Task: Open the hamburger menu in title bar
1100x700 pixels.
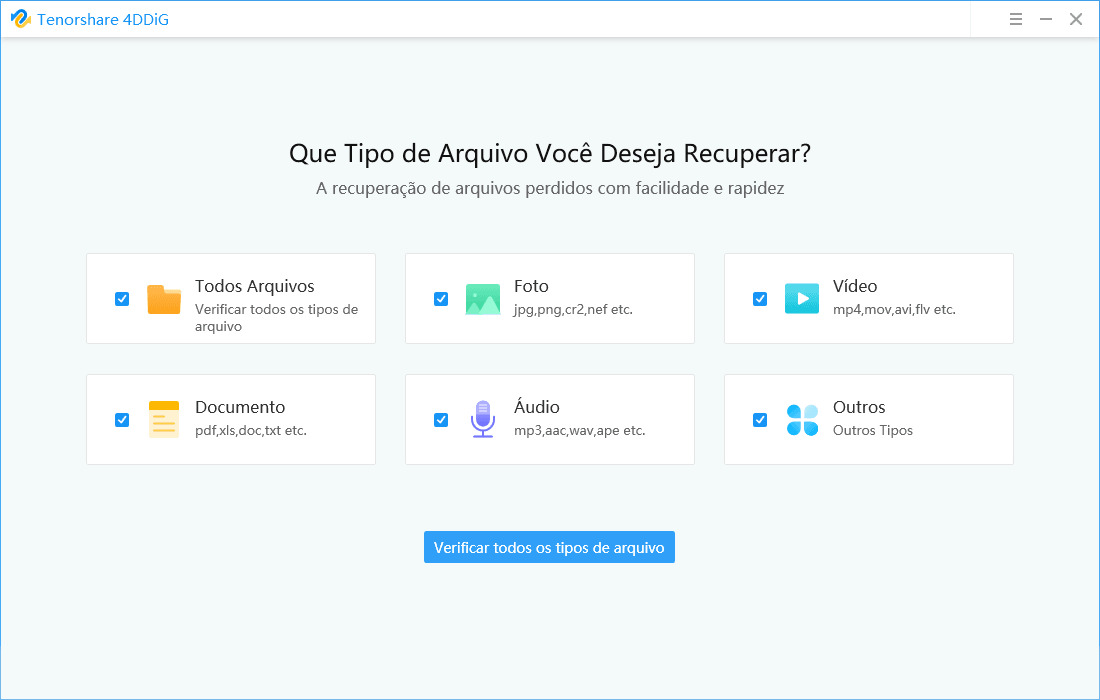Action: point(1015,19)
